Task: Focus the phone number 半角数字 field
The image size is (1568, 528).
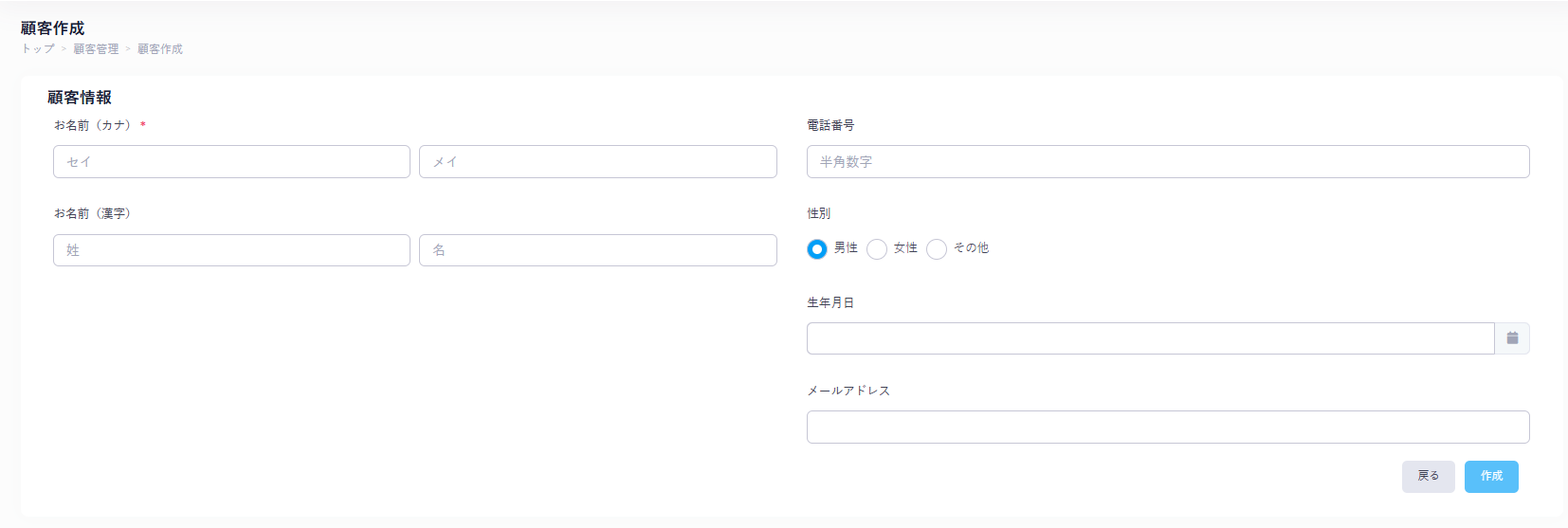Action: 1167,162
